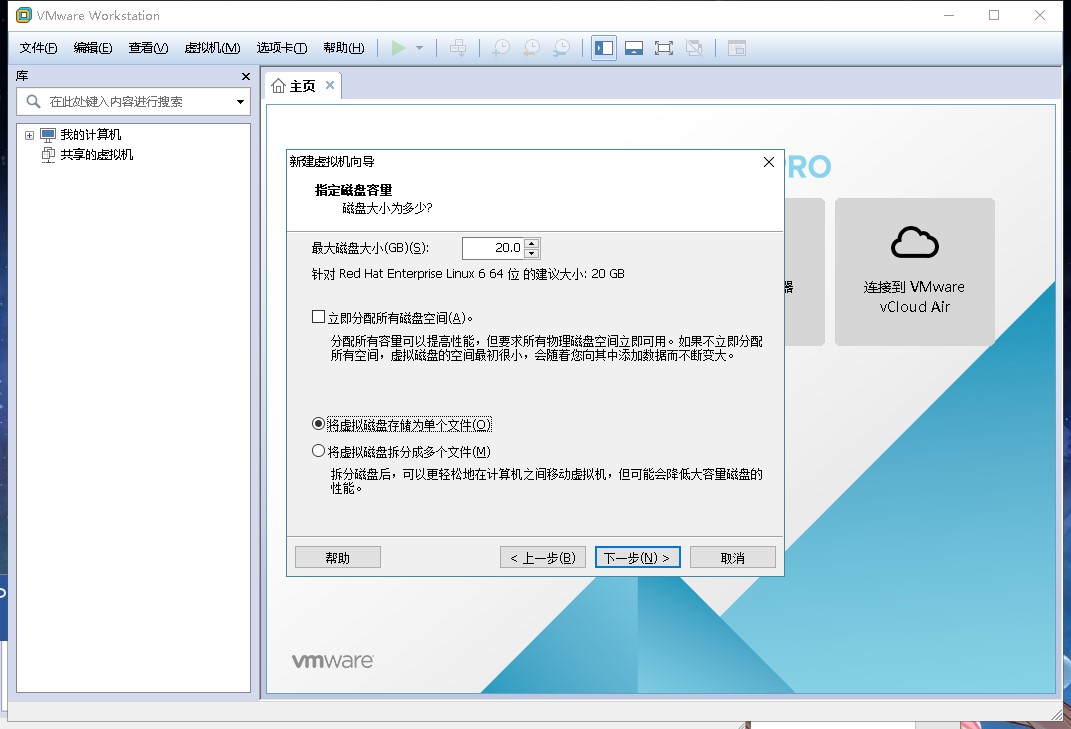Expand the 我的计算机 tree node

(29, 135)
